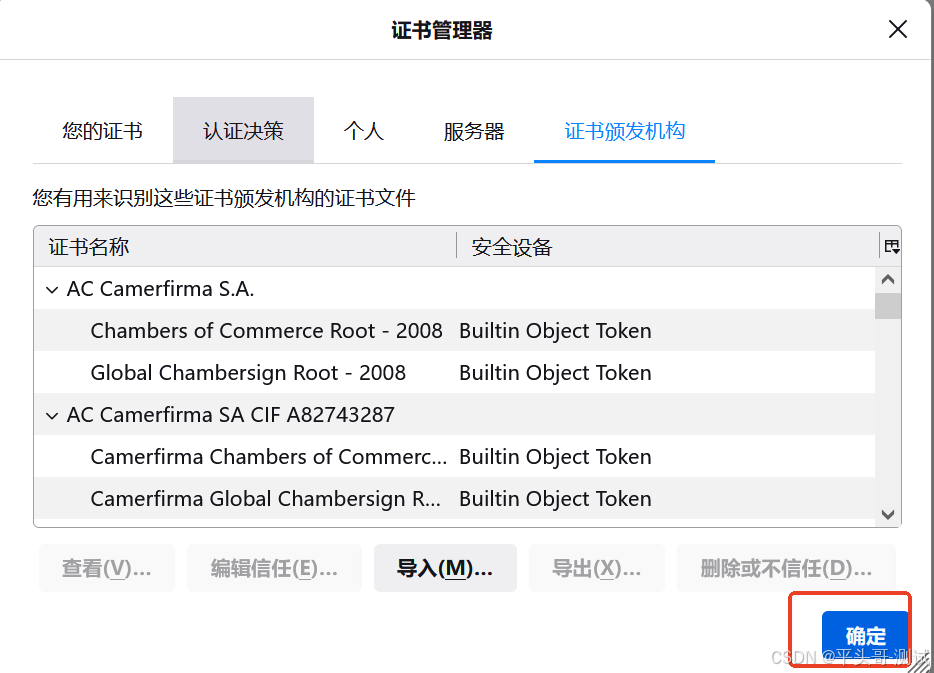Click AC Camerfirma SA CIF A82743287 label
Screen dimensions: 934x673
[231, 415]
